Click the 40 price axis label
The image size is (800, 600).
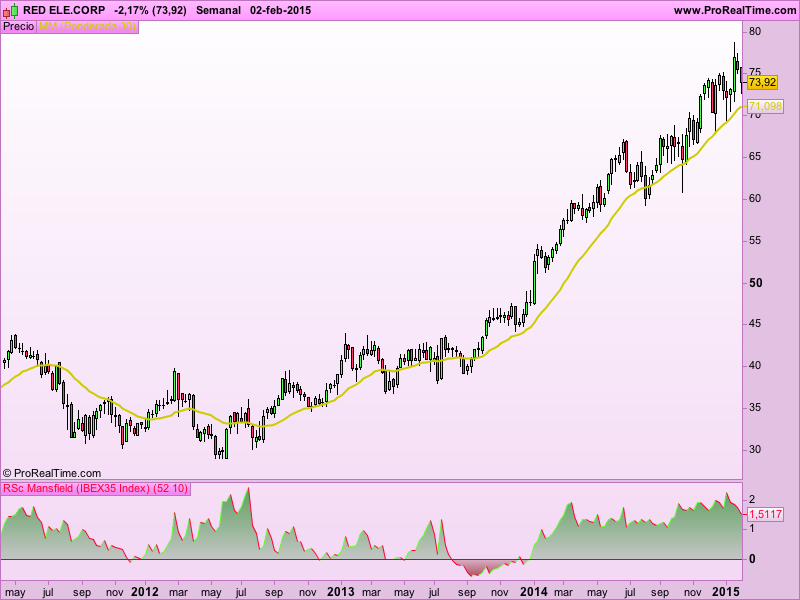(x=755, y=365)
